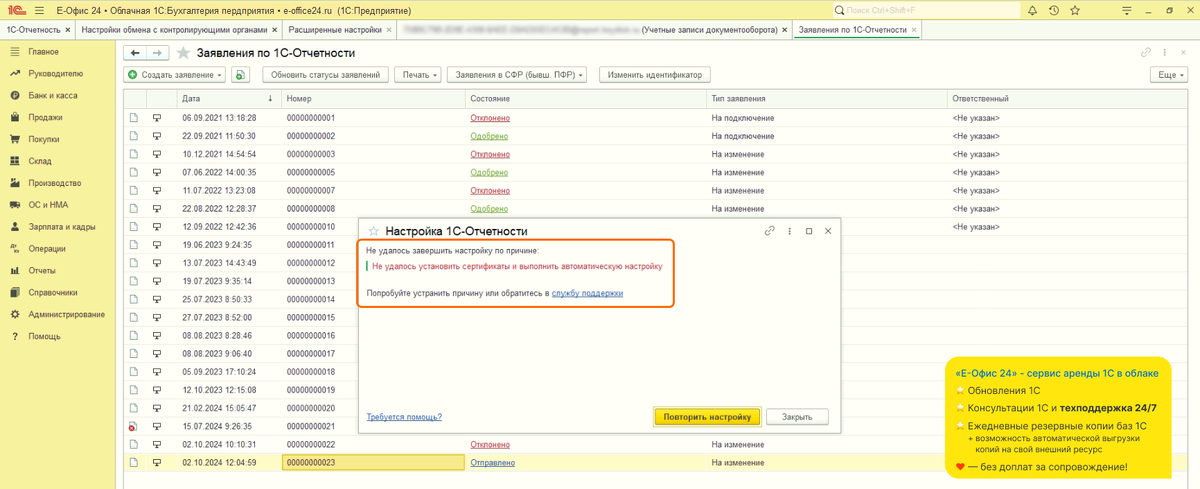1200x489 pixels.
Task: Click document icon in row 00000000021
Action: [134, 427]
